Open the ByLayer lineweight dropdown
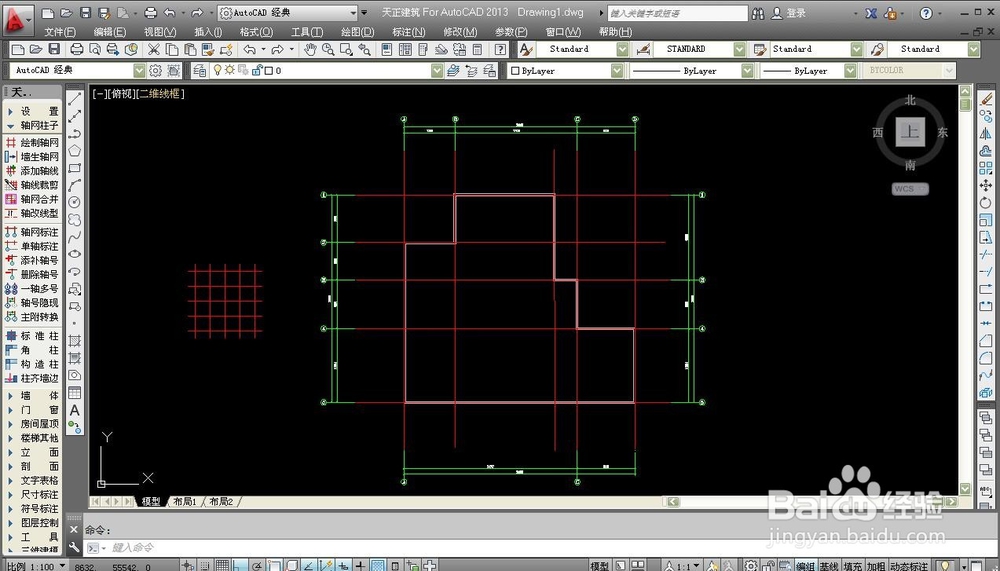This screenshot has height=571, width=1000. pyautogui.click(x=850, y=71)
